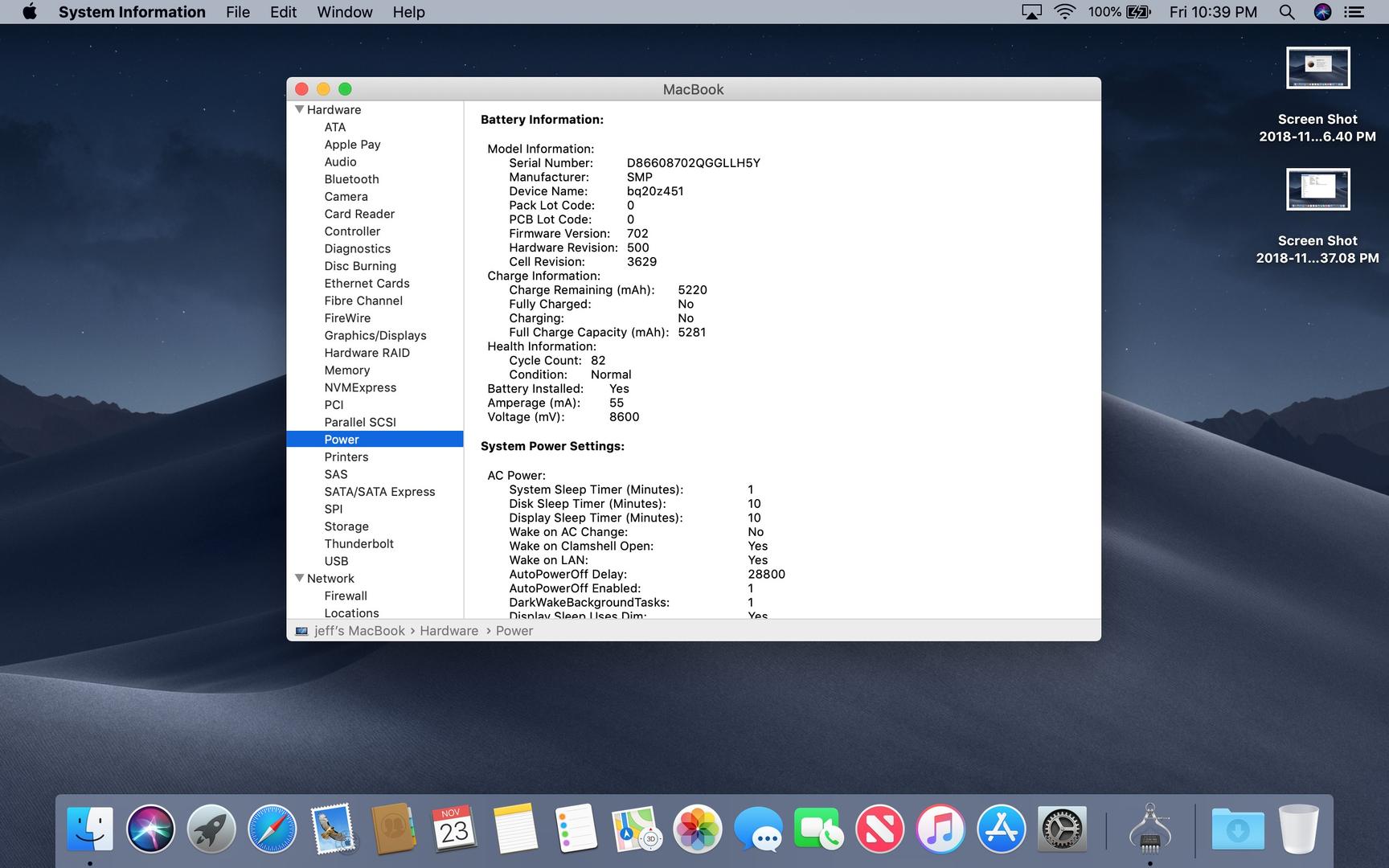The height and width of the screenshot is (868, 1389).
Task: Click the Cycle Count value 82
Action: pyautogui.click(x=598, y=361)
